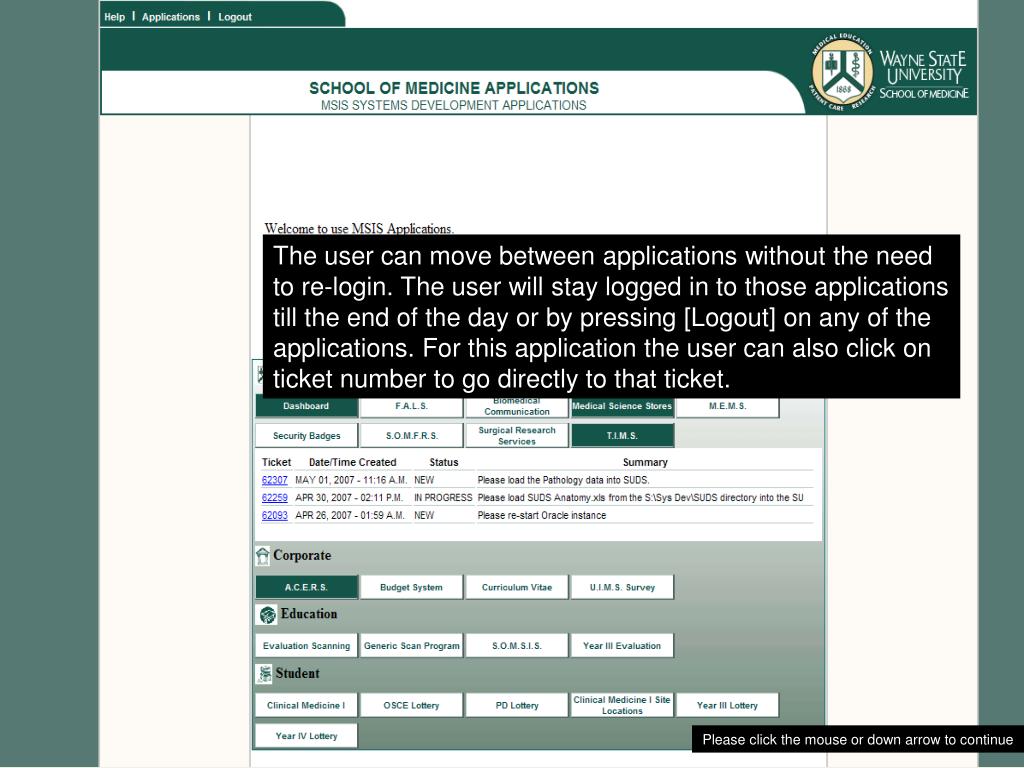Open the Dashboard application
This screenshot has height=768, width=1024.
pyautogui.click(x=306, y=406)
